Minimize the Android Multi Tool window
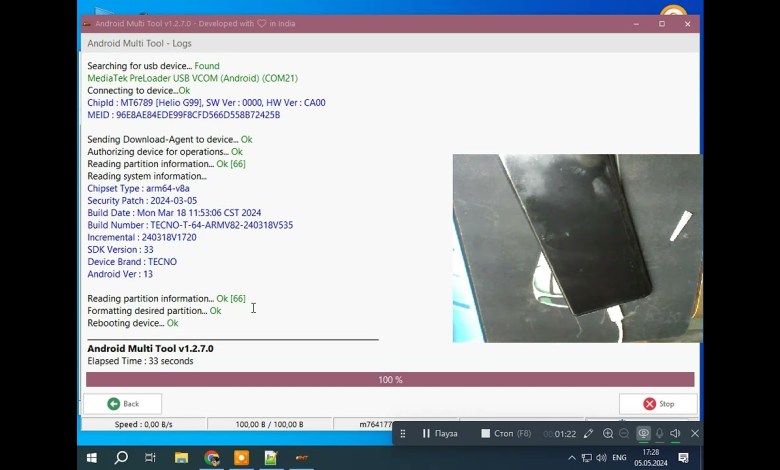Image resolution: width=780 pixels, height=470 pixels. 636,24
